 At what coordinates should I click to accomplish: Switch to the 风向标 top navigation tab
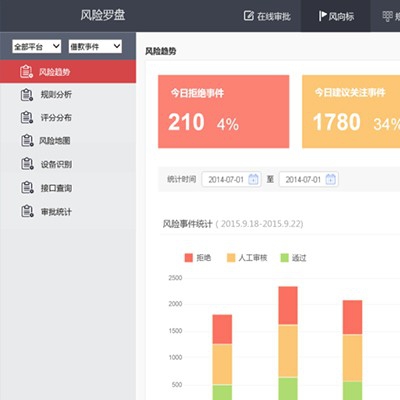(336, 16)
